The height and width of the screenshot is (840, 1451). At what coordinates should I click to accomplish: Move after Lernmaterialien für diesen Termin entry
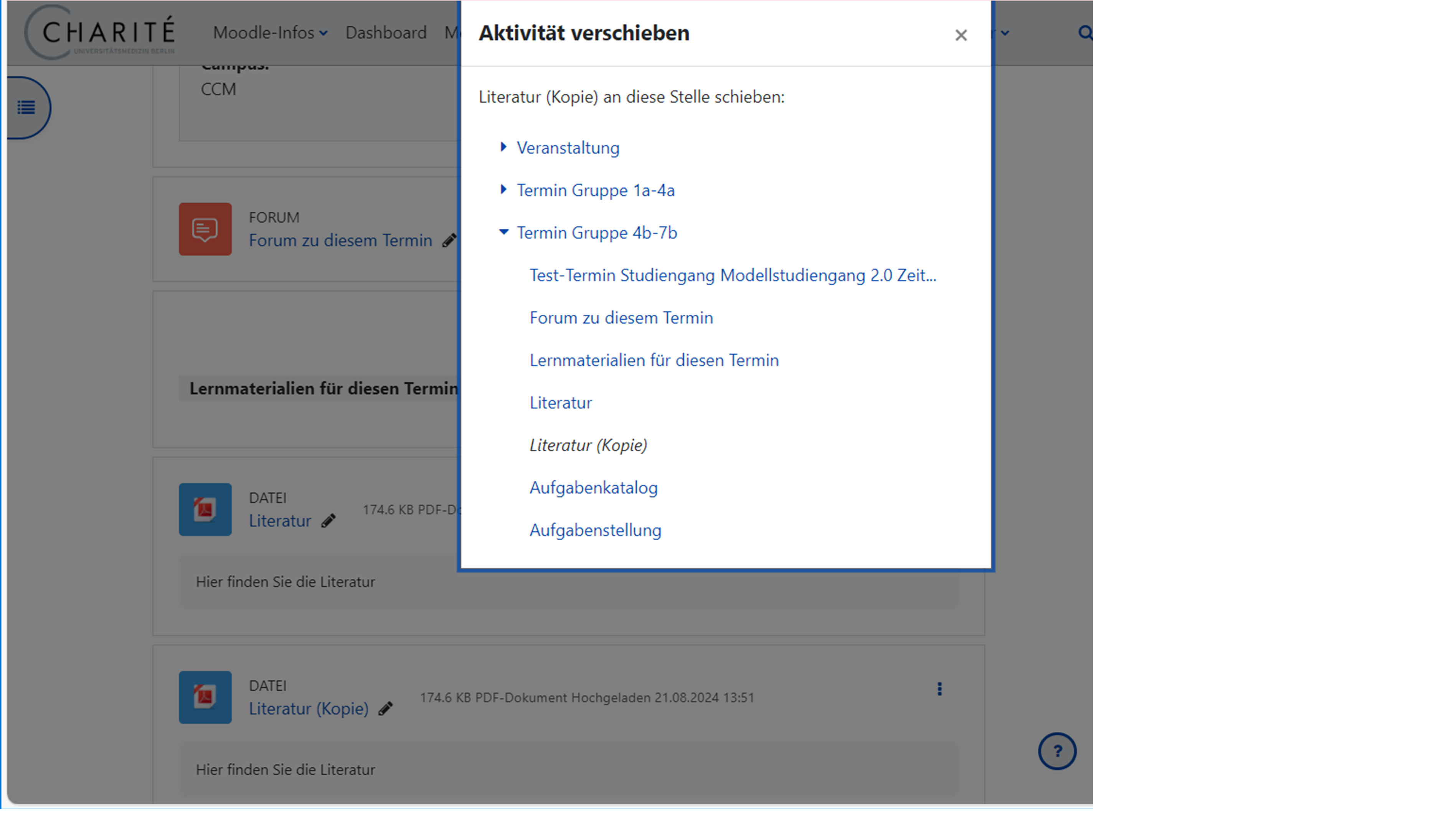tap(654, 360)
